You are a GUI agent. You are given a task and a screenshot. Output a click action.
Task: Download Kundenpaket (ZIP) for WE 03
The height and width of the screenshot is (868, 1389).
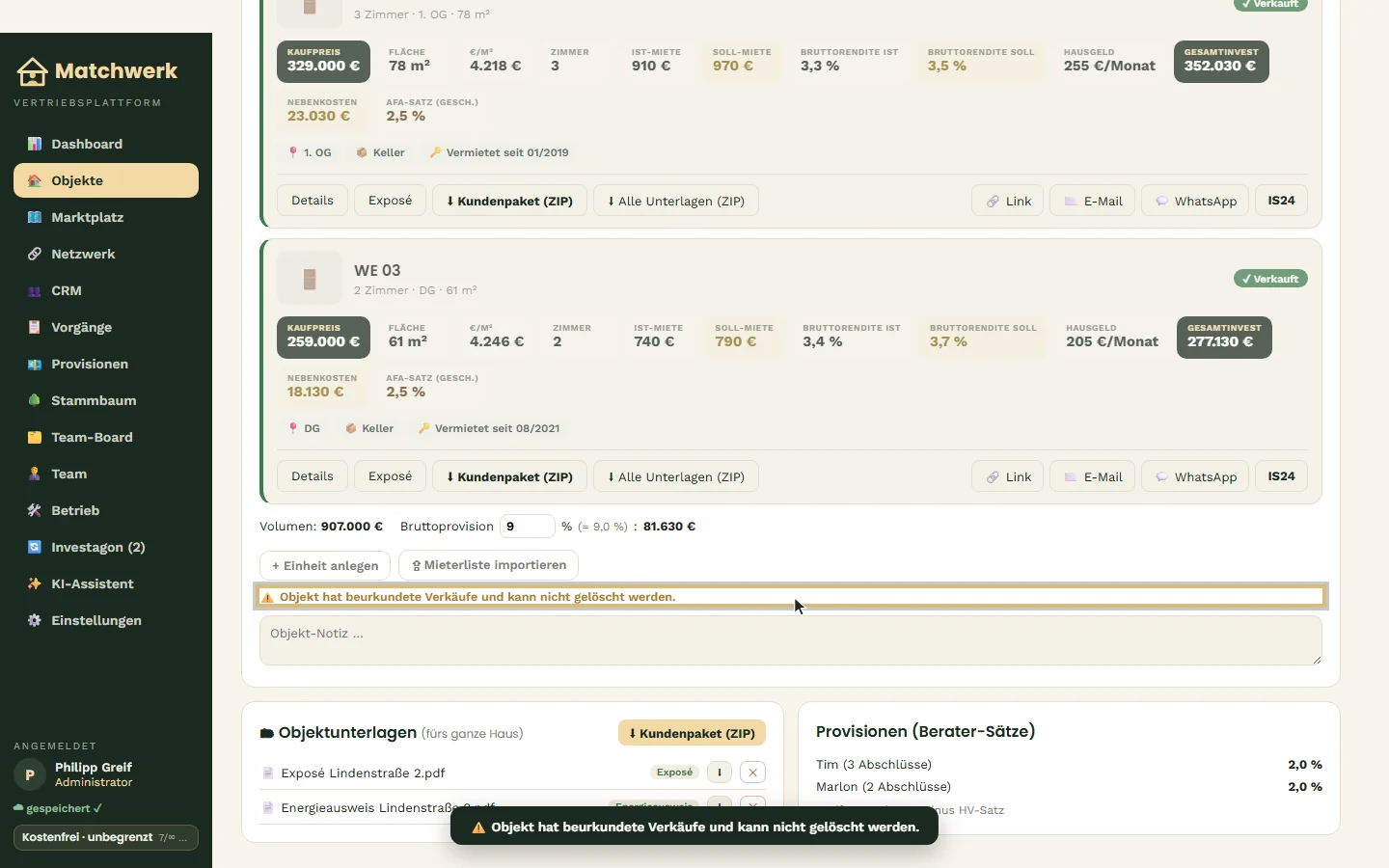coord(509,476)
